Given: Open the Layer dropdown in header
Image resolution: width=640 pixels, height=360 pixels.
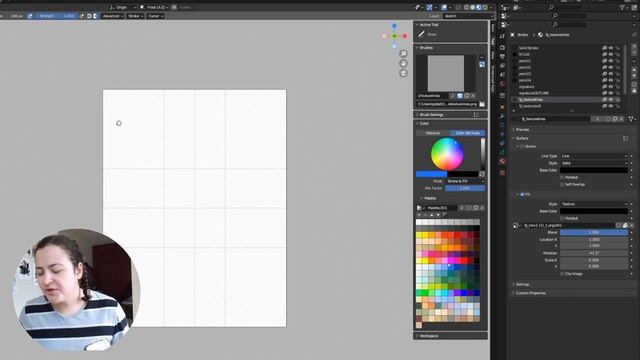Looking at the screenshot, I should (468, 16).
